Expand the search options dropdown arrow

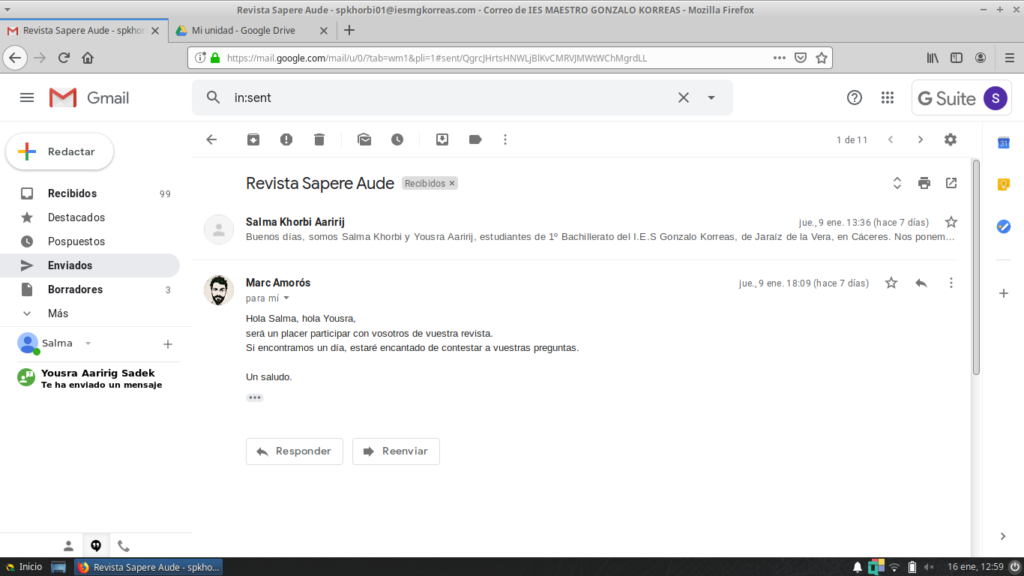click(x=712, y=98)
